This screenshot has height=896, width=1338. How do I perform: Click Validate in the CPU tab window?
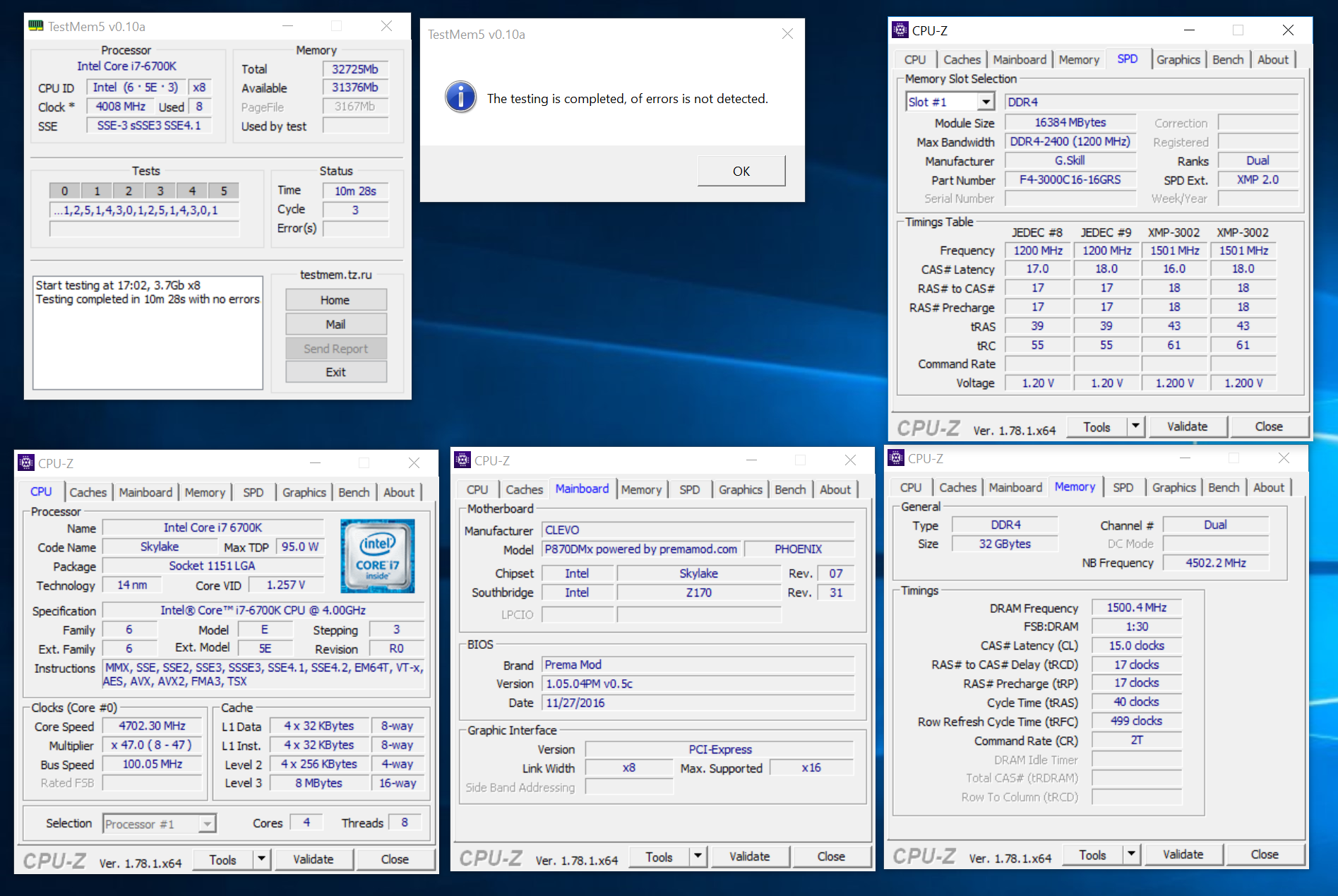click(313, 859)
